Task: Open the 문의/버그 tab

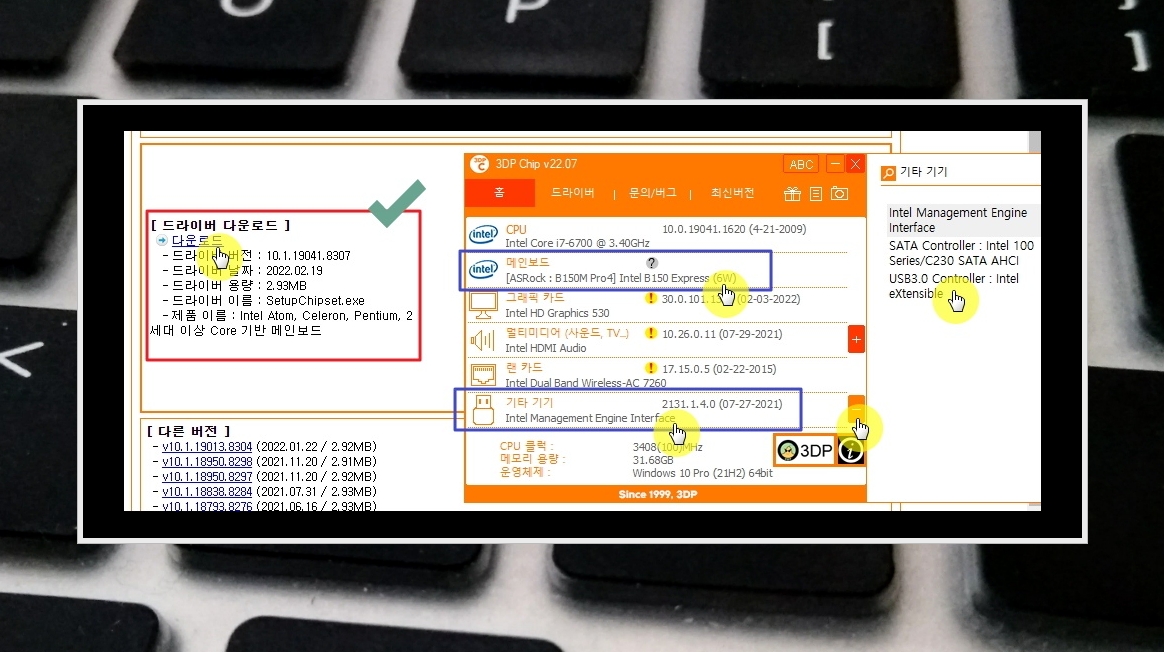Action: click(x=653, y=193)
